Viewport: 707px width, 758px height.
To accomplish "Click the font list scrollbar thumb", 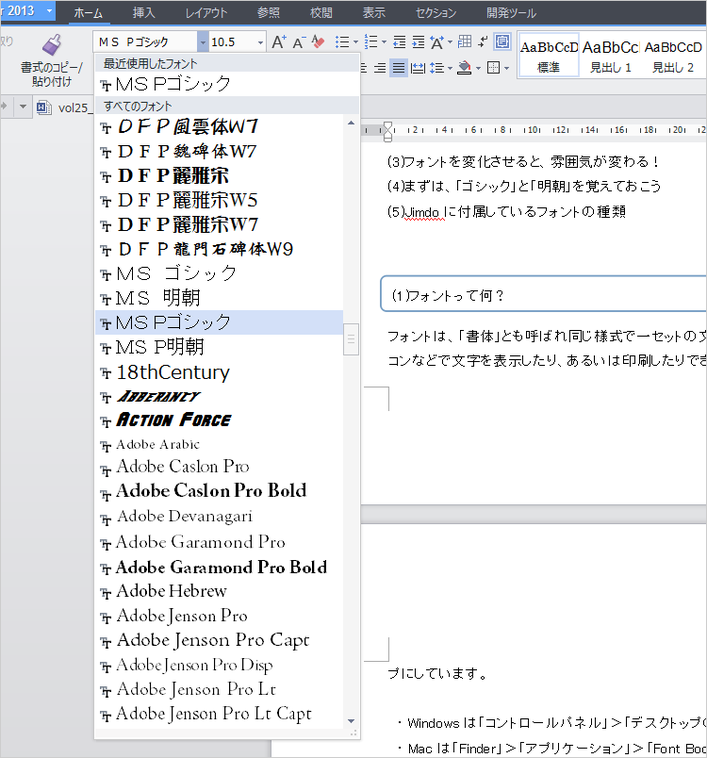I will [x=351, y=339].
